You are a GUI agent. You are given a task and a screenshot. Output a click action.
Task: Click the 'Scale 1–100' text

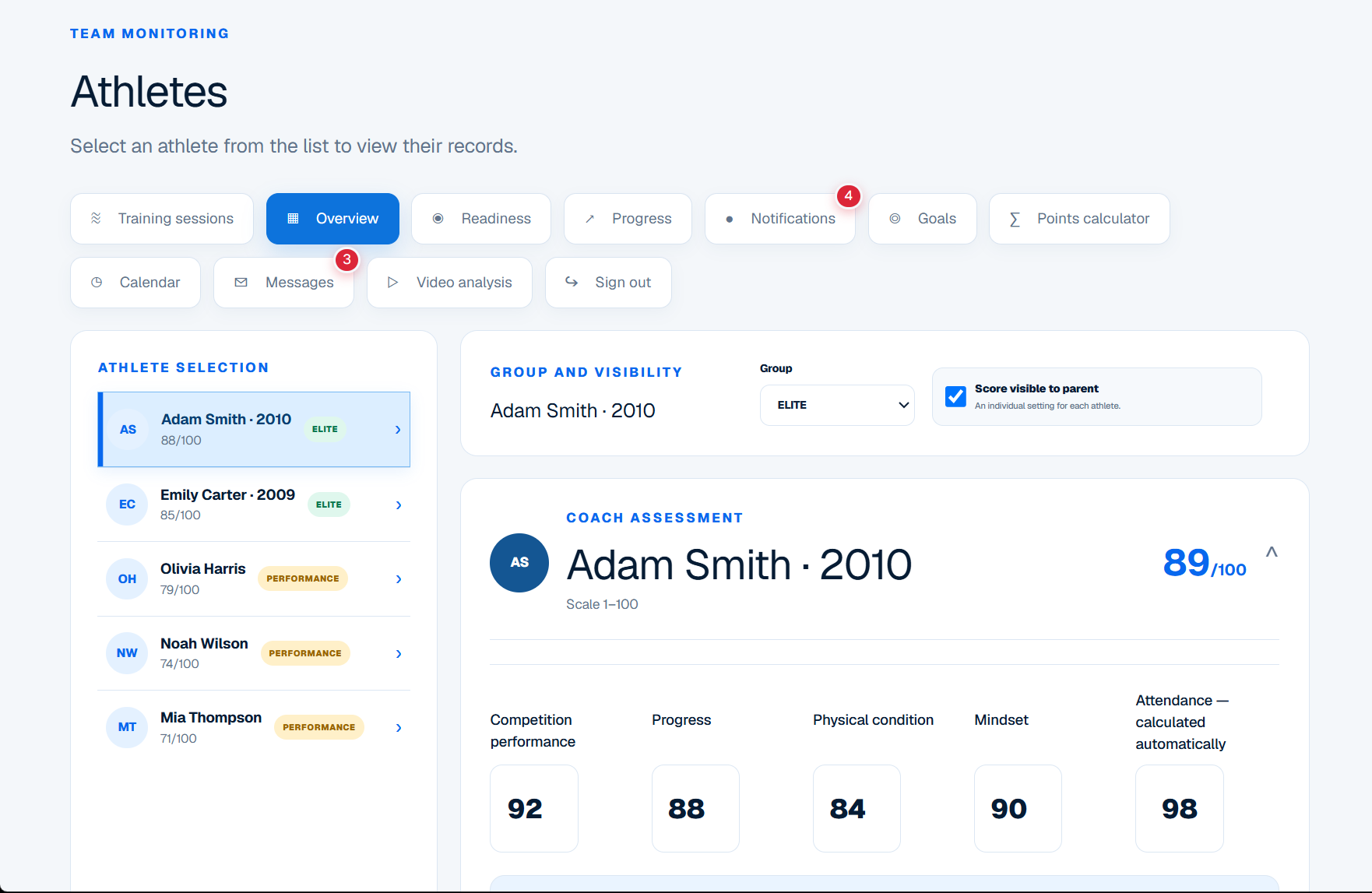point(602,604)
